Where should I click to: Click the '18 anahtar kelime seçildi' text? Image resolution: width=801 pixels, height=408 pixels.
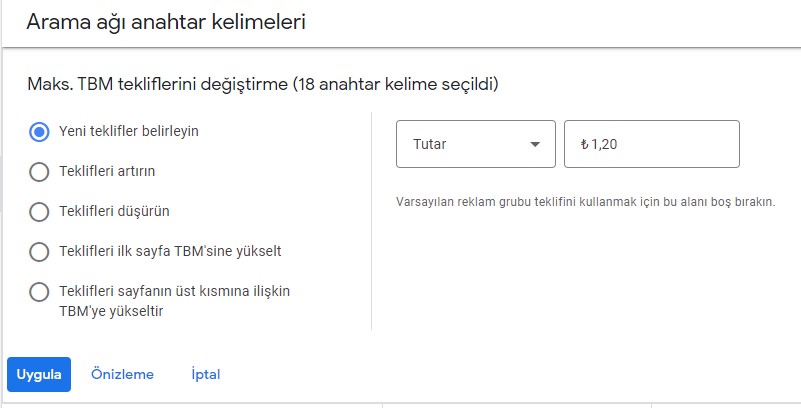click(x=396, y=84)
